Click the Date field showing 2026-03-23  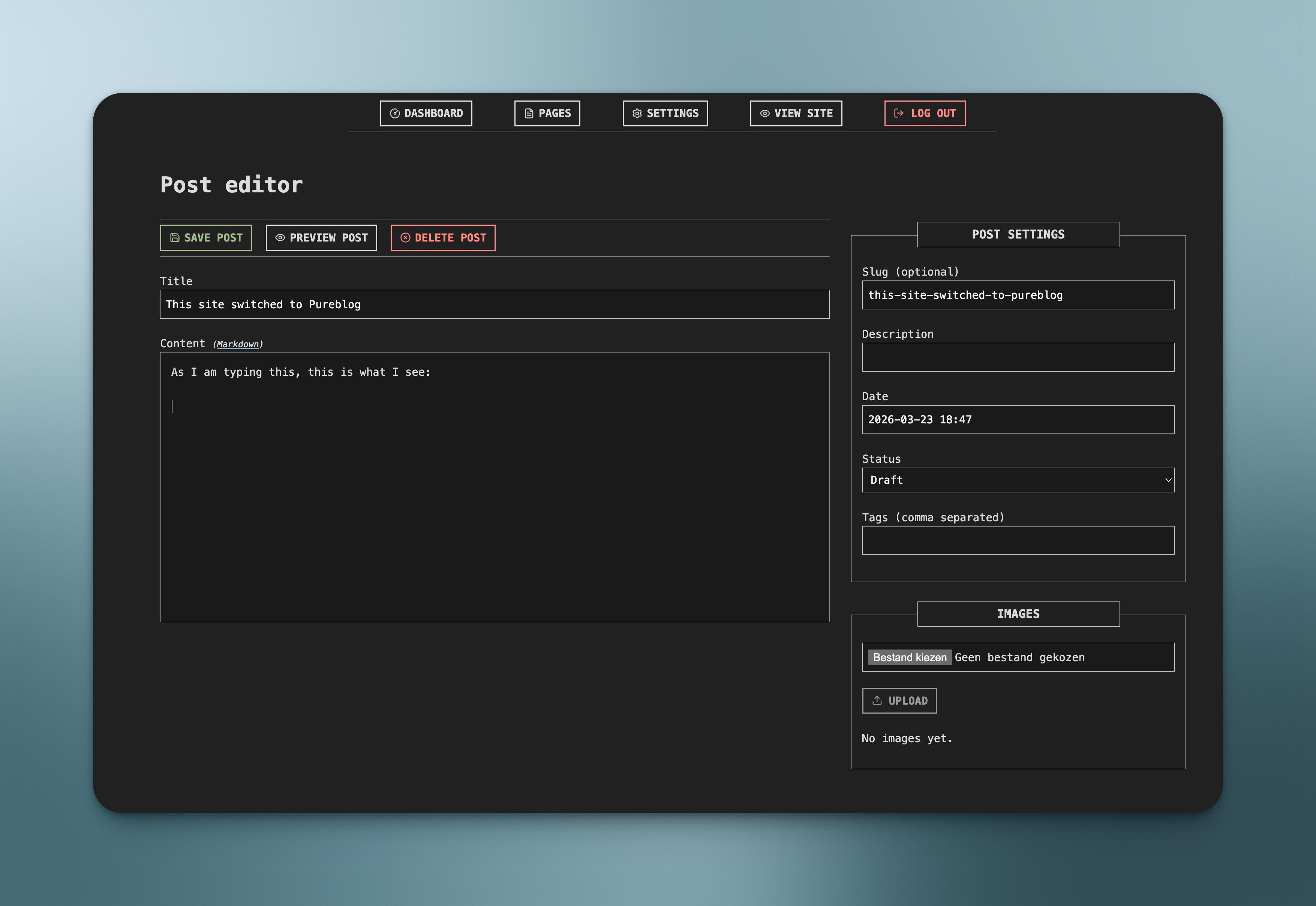click(1018, 420)
